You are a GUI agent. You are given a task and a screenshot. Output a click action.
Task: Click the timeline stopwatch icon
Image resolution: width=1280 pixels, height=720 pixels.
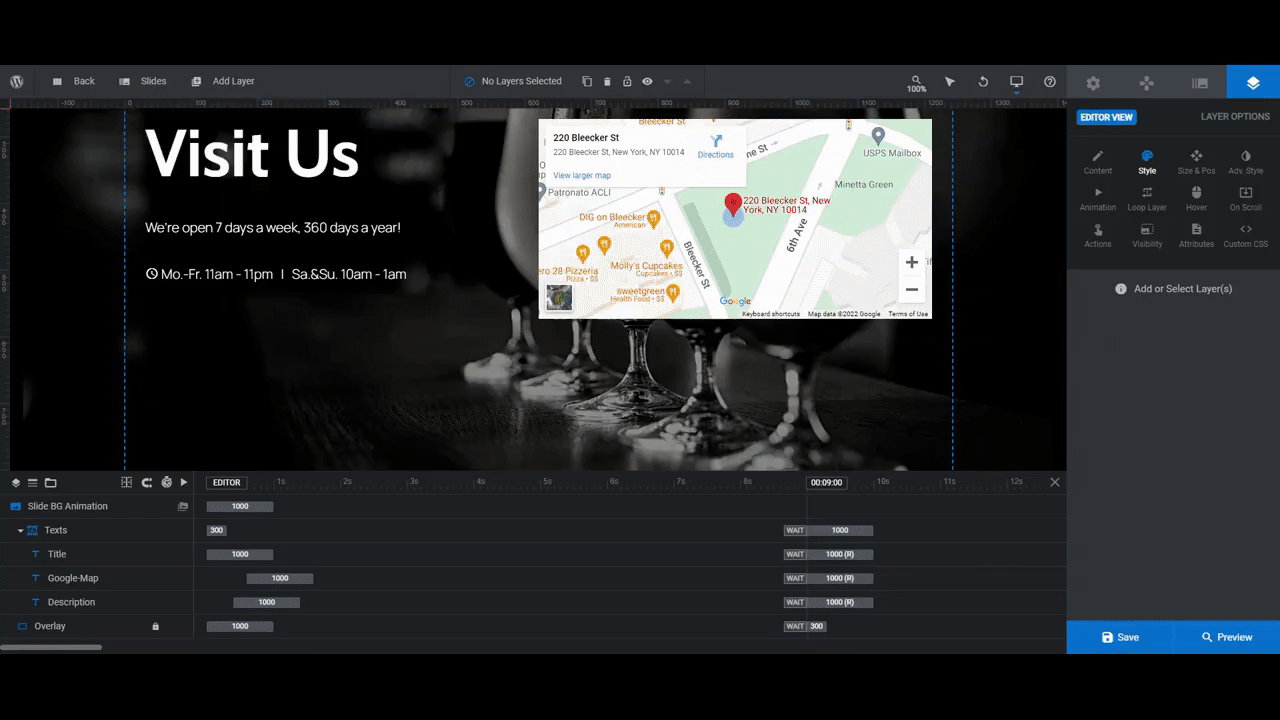pyautogui.click(x=166, y=482)
